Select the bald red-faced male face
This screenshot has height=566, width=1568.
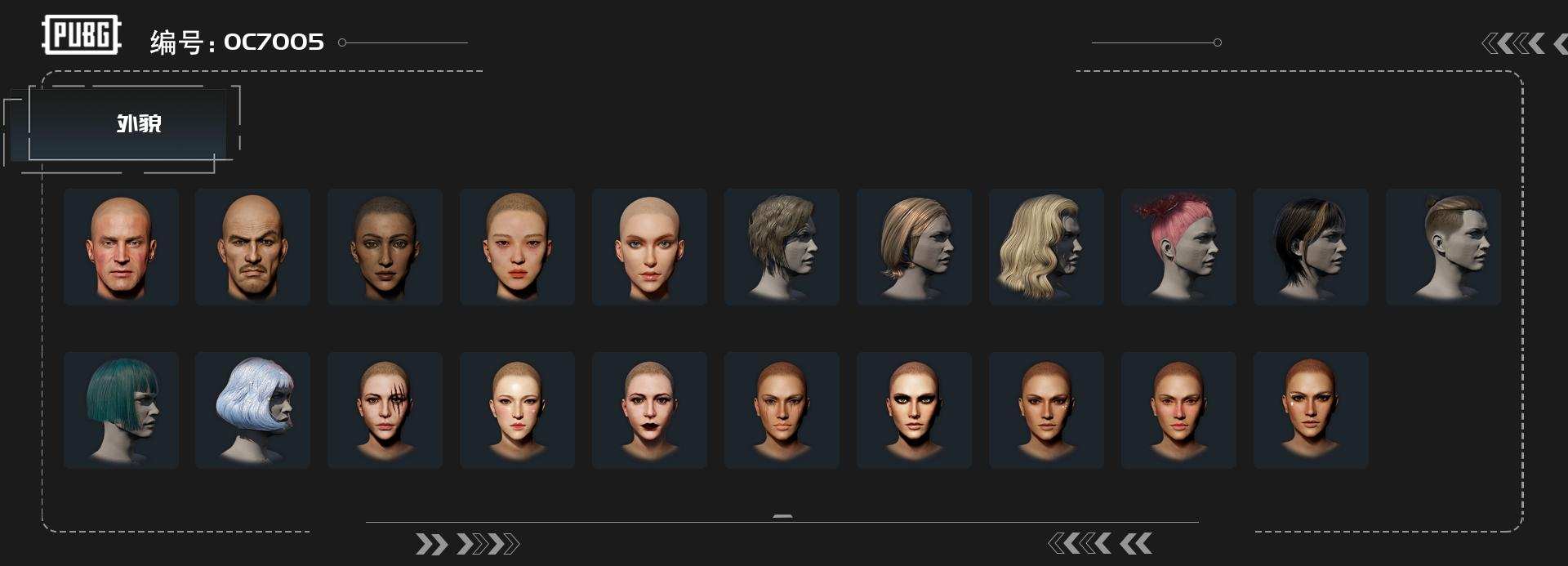point(121,247)
